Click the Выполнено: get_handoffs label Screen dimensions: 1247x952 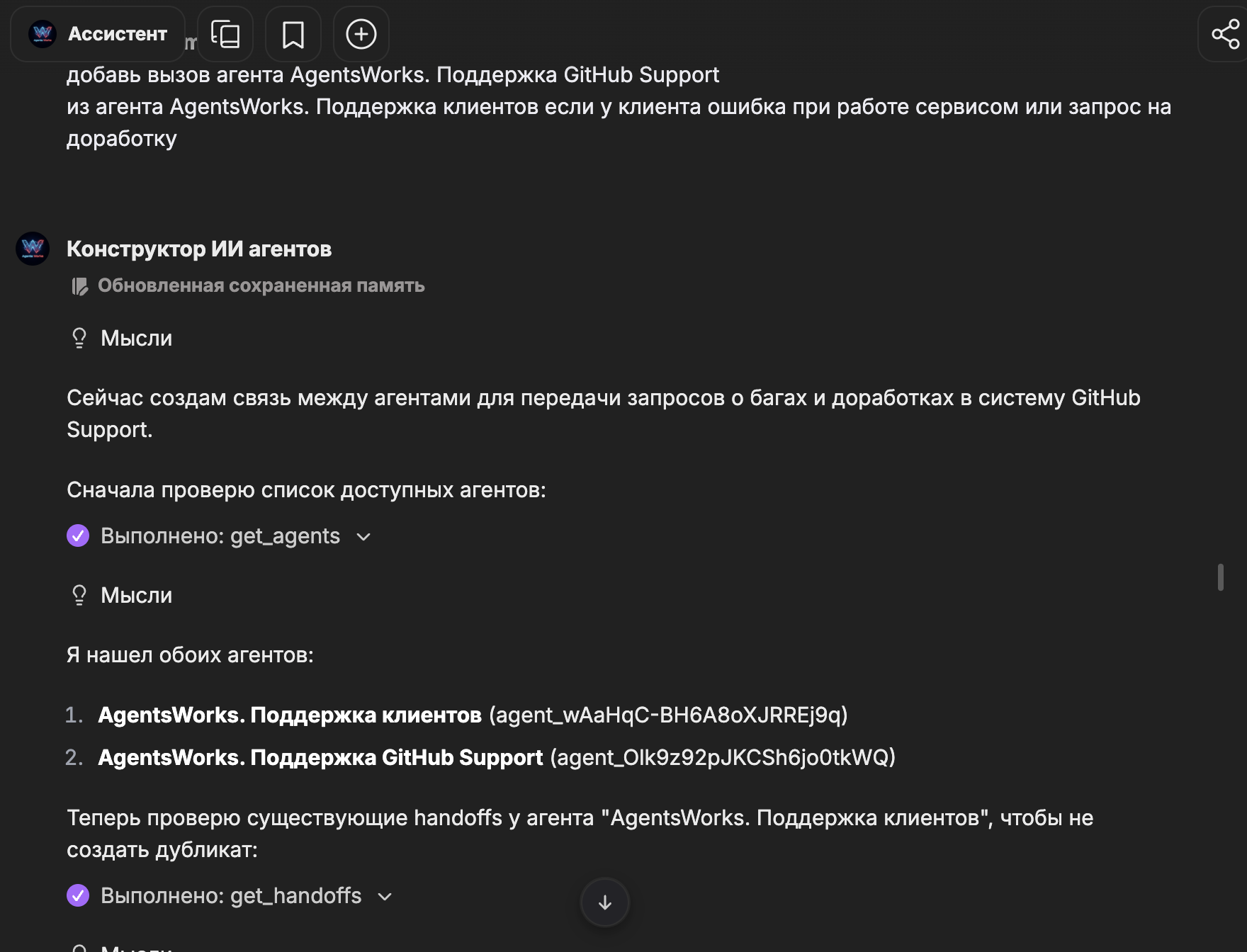click(231, 895)
